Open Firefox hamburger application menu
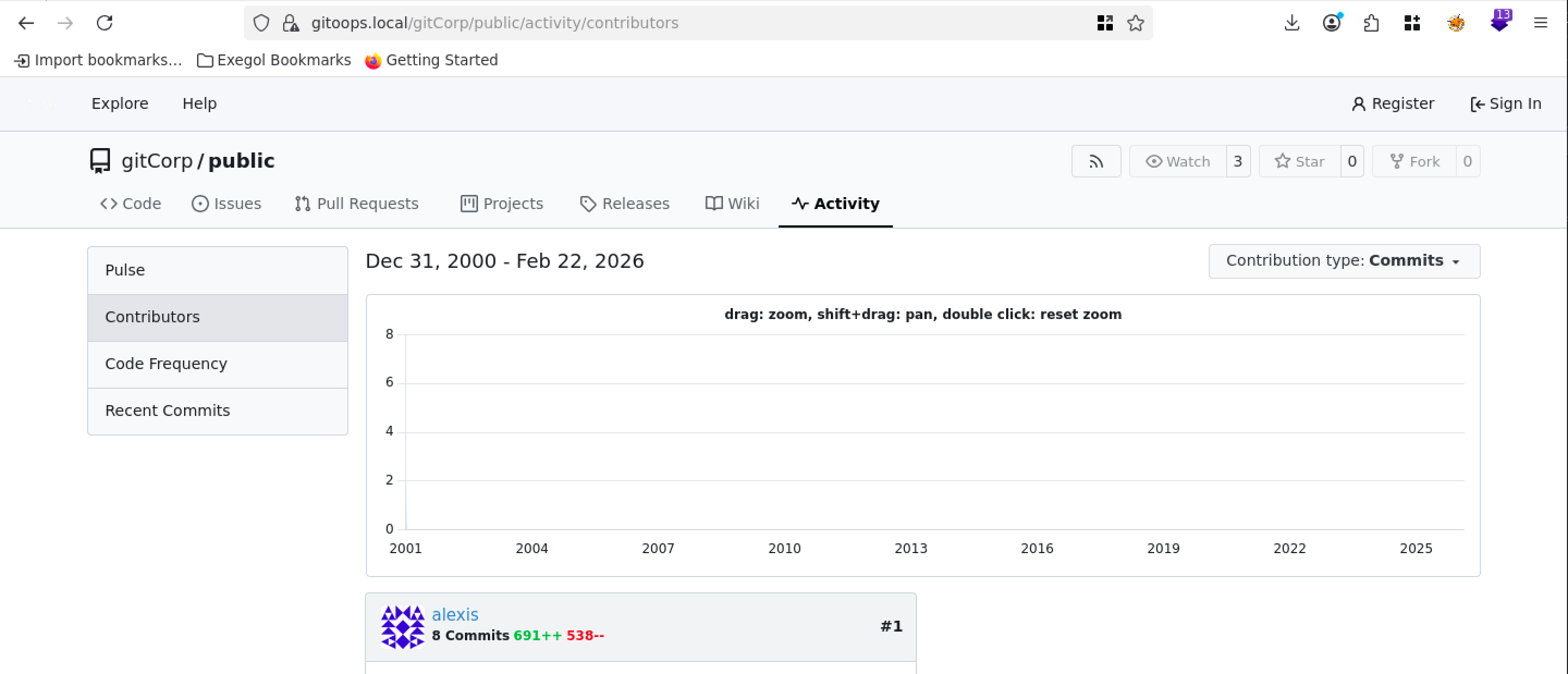The width and height of the screenshot is (1568, 674). (x=1540, y=23)
